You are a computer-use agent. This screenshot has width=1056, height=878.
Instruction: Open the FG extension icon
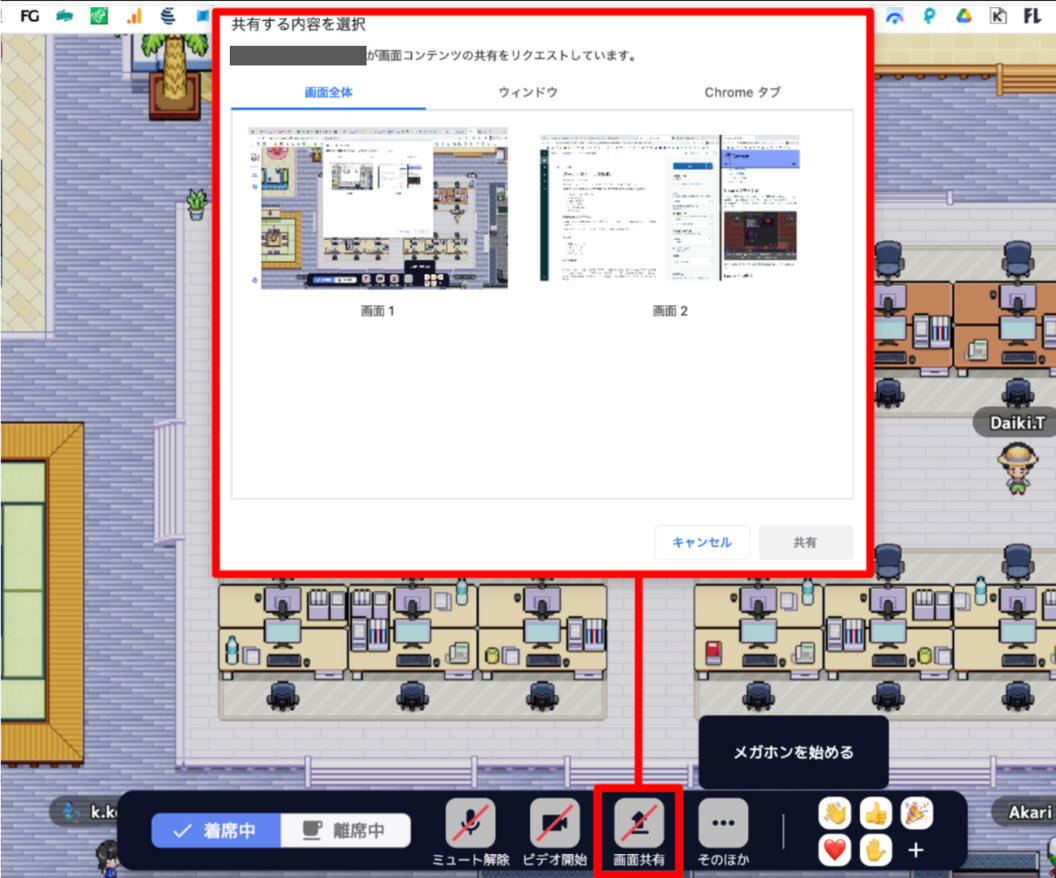coord(29,15)
